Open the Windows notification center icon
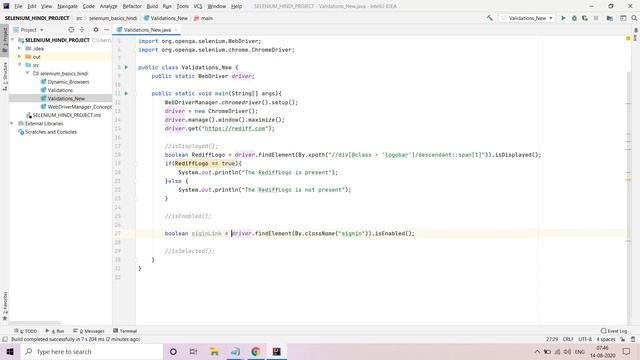Image resolution: width=640 pixels, height=360 pixels. pos(627,351)
